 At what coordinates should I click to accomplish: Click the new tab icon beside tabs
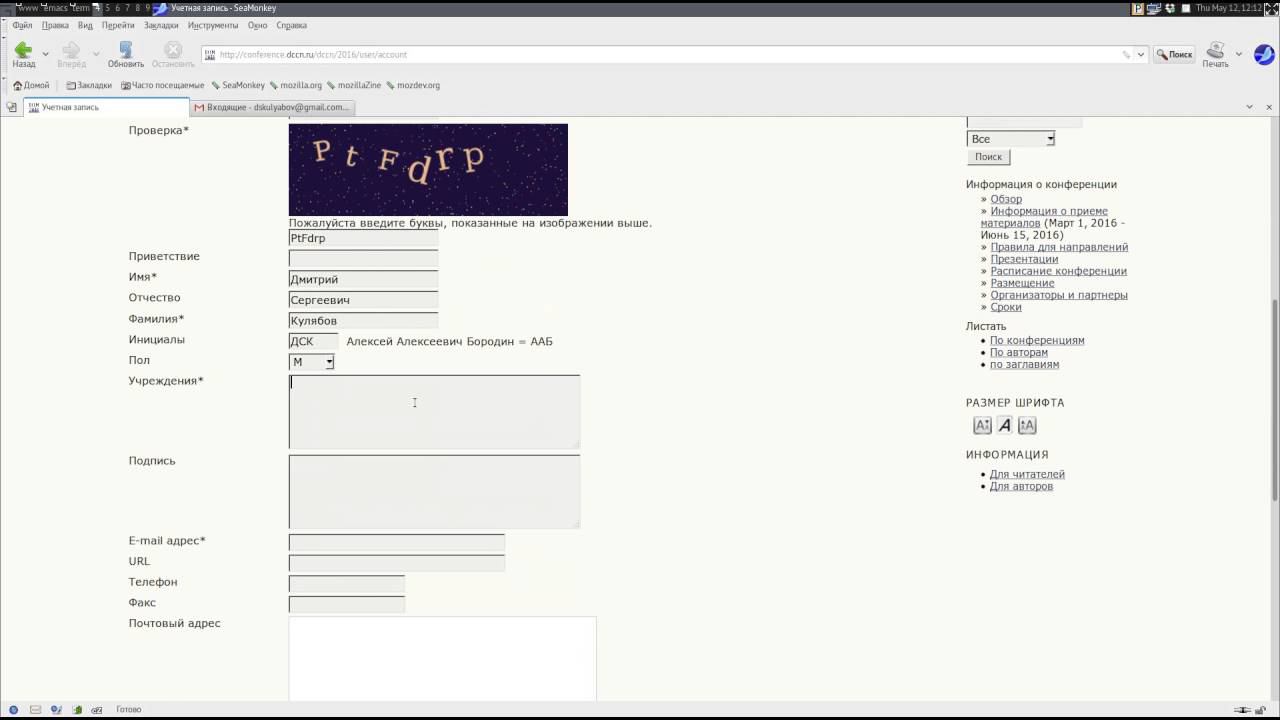(11, 107)
